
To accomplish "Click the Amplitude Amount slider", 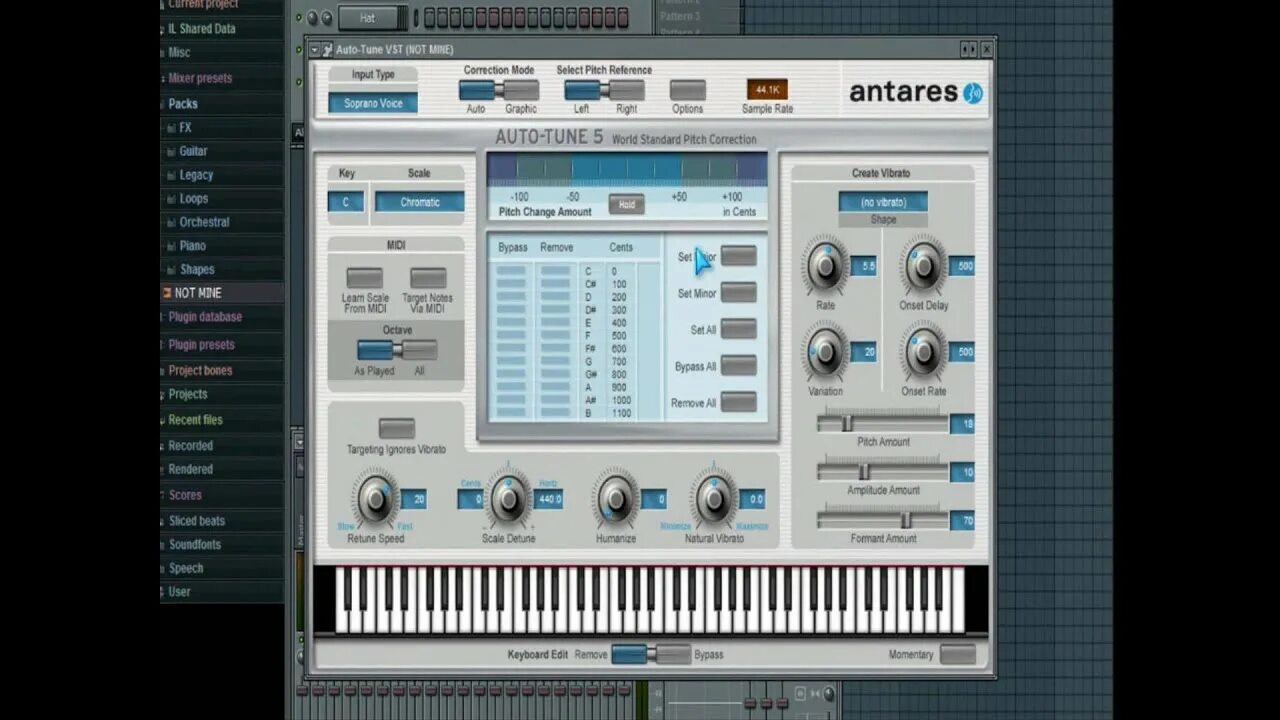I will click(x=882, y=471).
